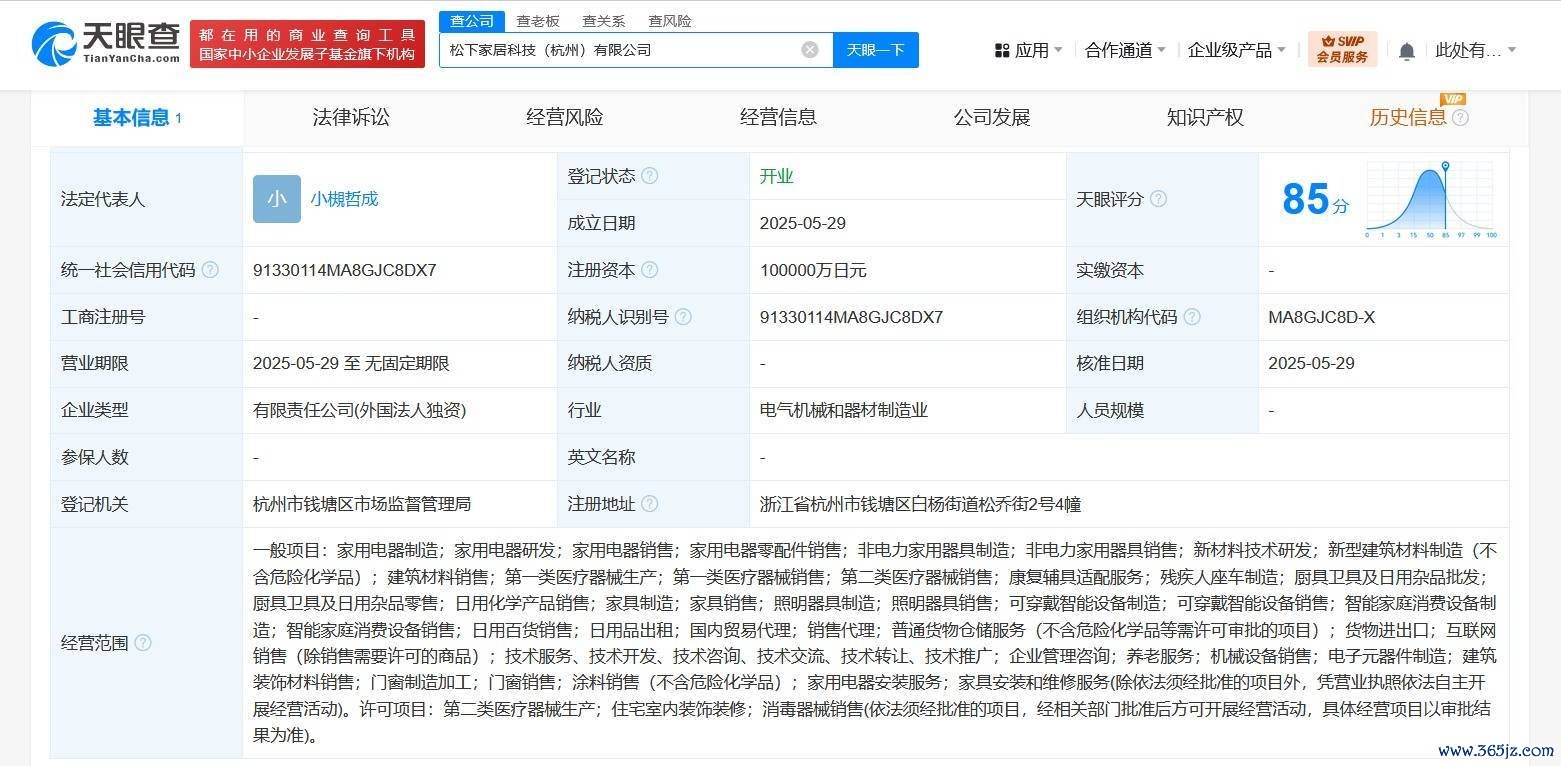Switch to the 法律诉讼 tab

[351, 118]
